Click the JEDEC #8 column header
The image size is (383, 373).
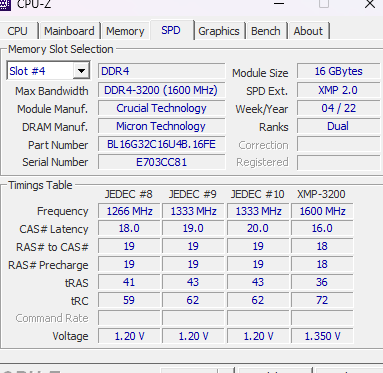(129, 194)
